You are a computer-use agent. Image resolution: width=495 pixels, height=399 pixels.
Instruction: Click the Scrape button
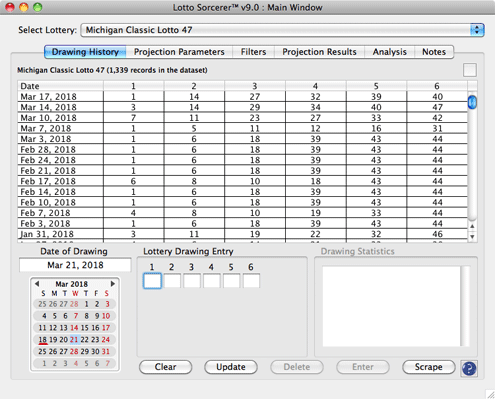tap(429, 367)
